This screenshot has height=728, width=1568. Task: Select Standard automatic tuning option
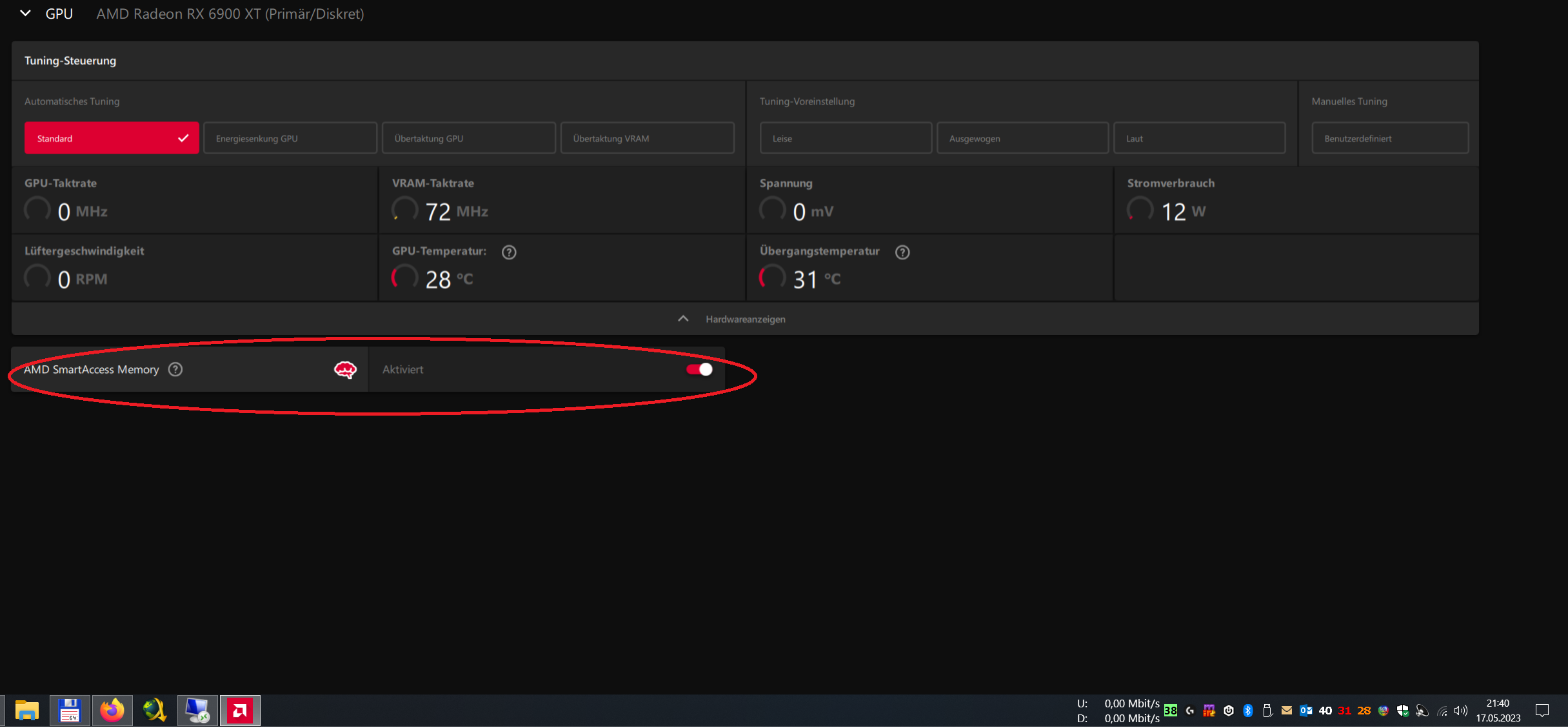click(112, 138)
